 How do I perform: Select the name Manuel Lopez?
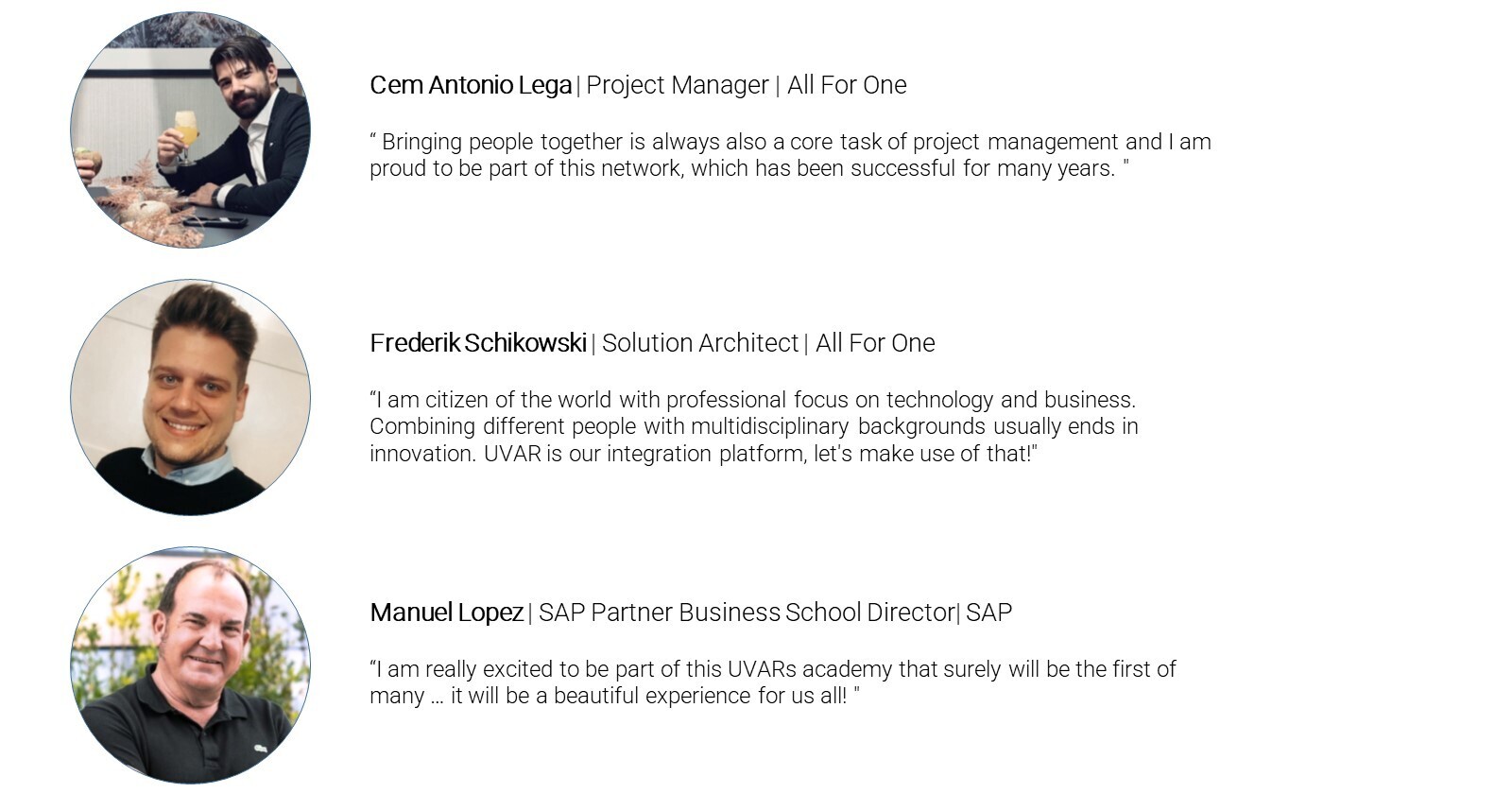[446, 613]
